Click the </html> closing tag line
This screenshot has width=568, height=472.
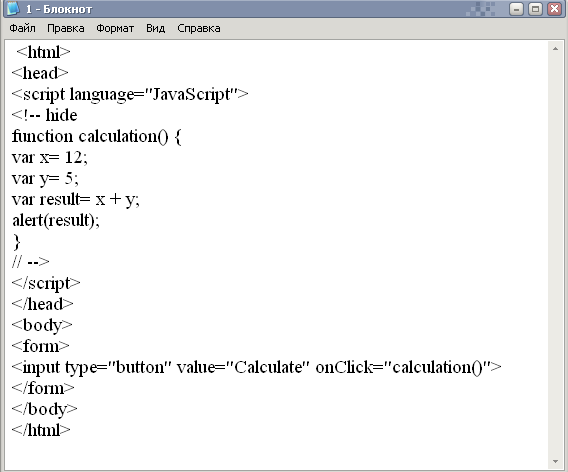click(x=41, y=430)
